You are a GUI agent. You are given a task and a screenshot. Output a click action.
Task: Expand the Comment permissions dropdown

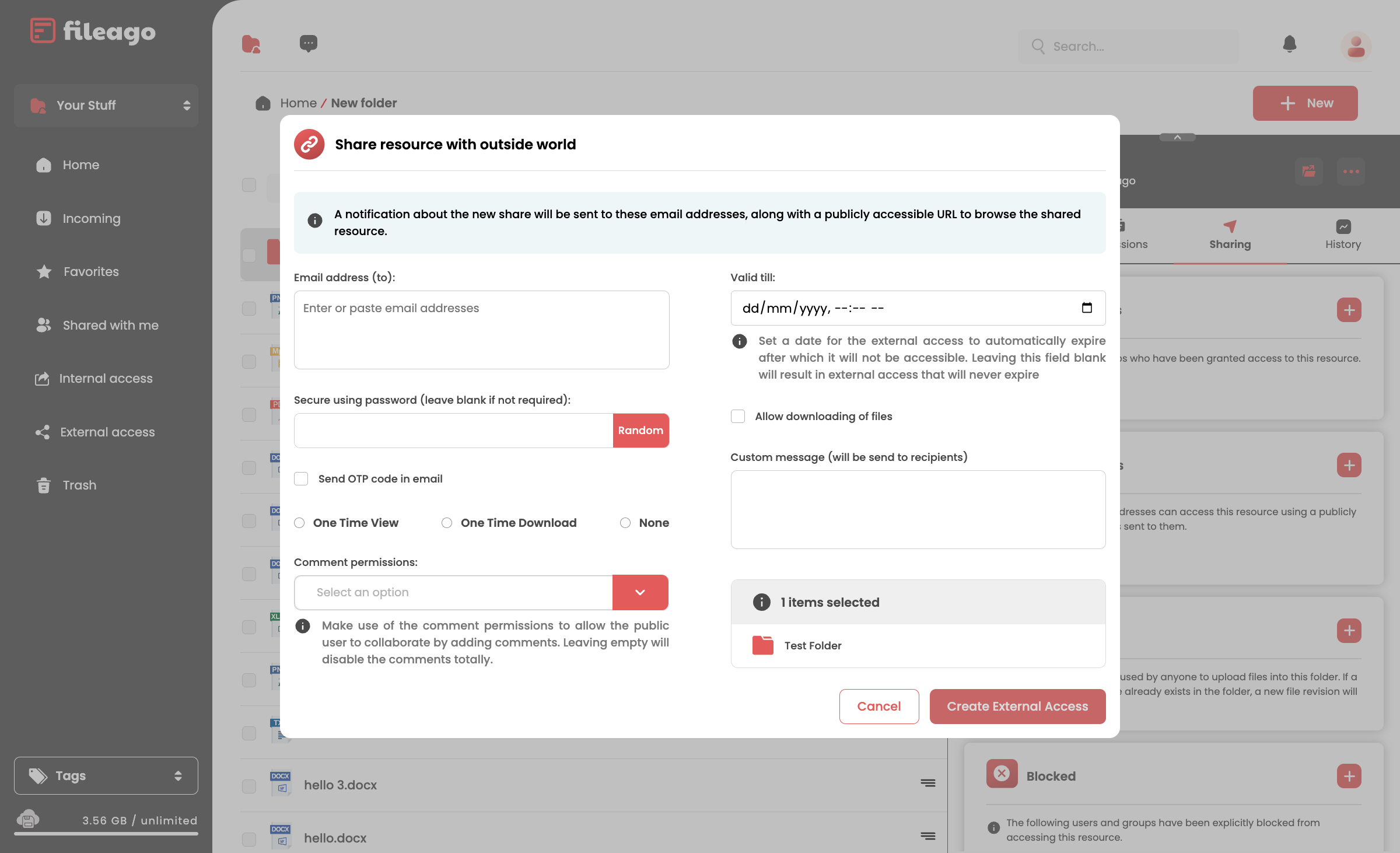[640, 592]
